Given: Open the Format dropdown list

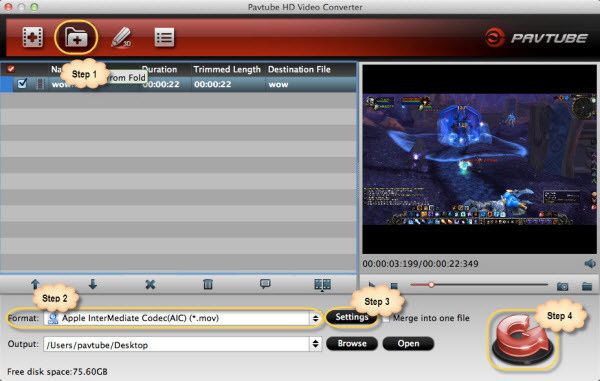Looking at the screenshot, I should (x=315, y=318).
